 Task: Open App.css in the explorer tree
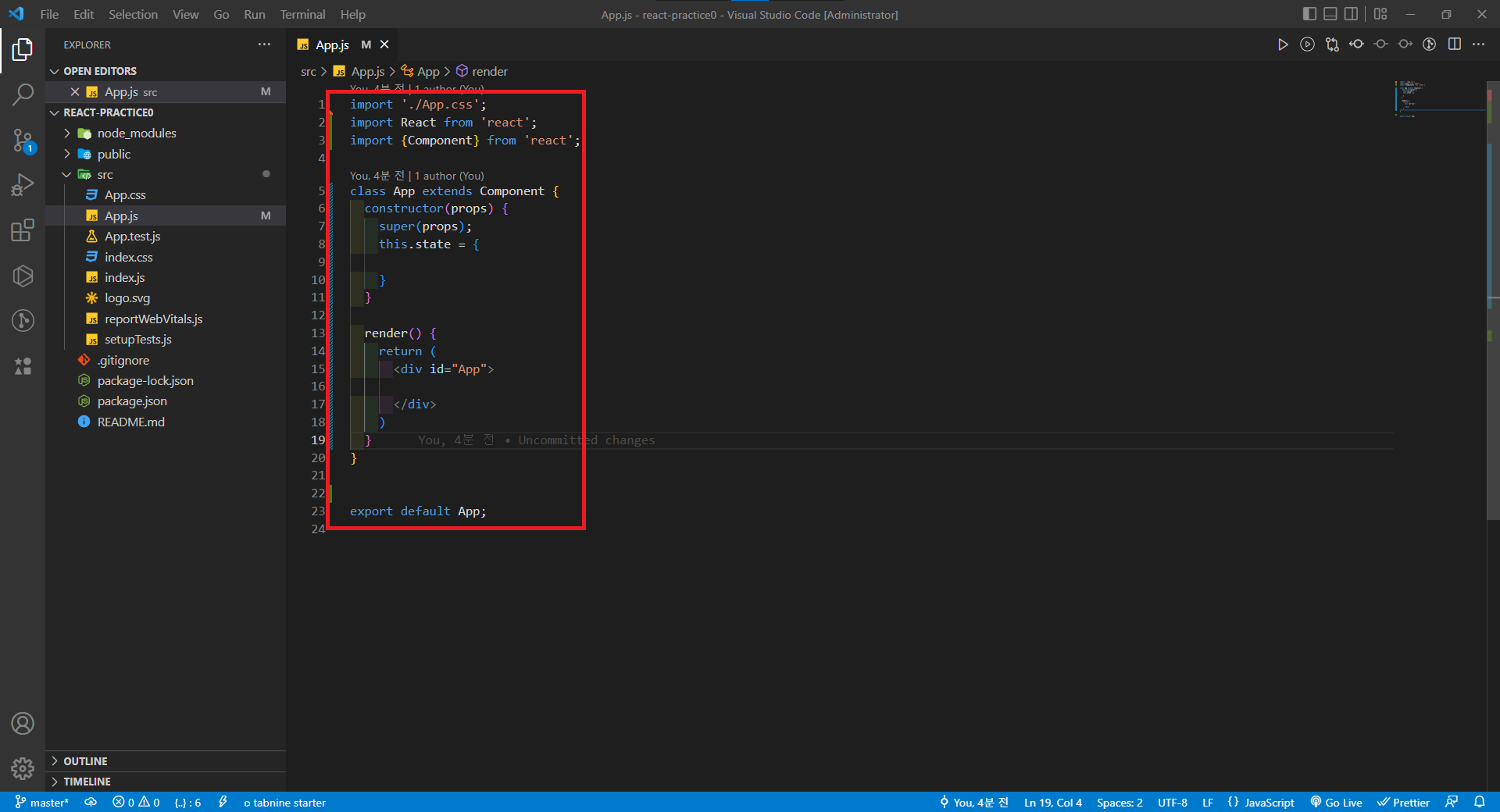tap(166, 195)
